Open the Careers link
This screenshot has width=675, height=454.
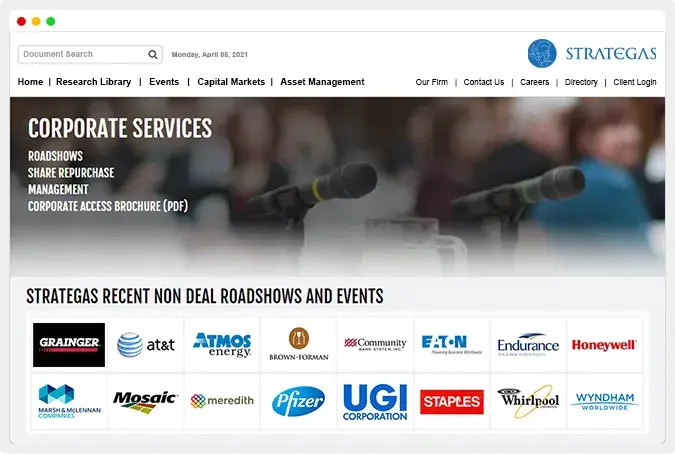[535, 82]
